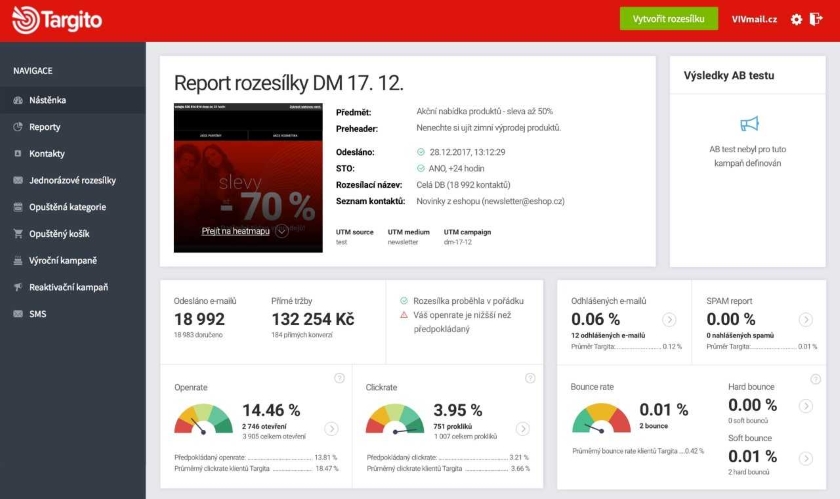
Task: Click '751 prokliků' text
Action: point(453,427)
